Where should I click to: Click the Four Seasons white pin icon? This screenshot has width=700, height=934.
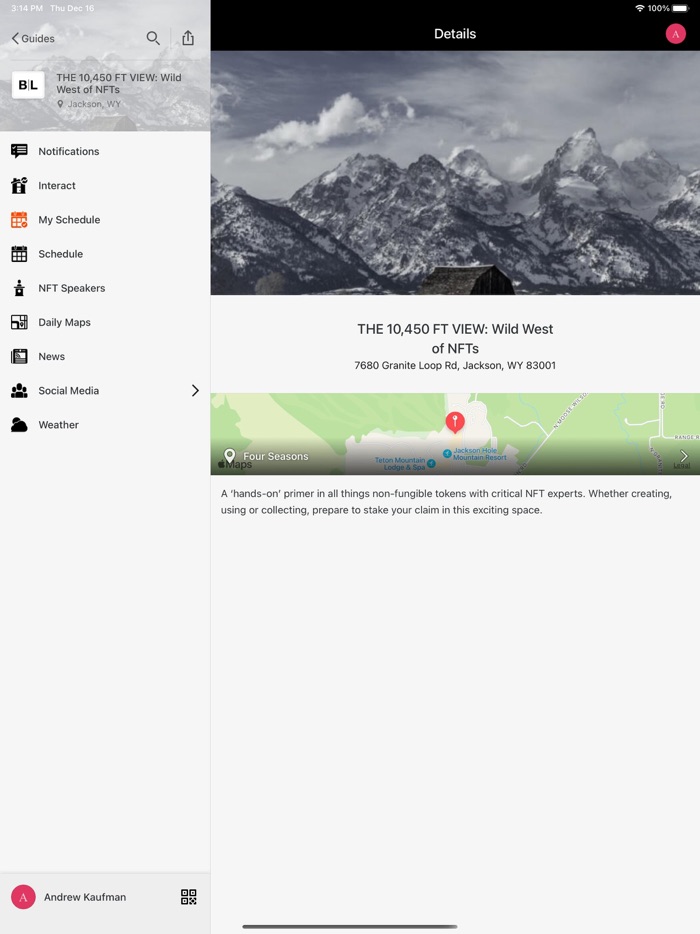229,456
